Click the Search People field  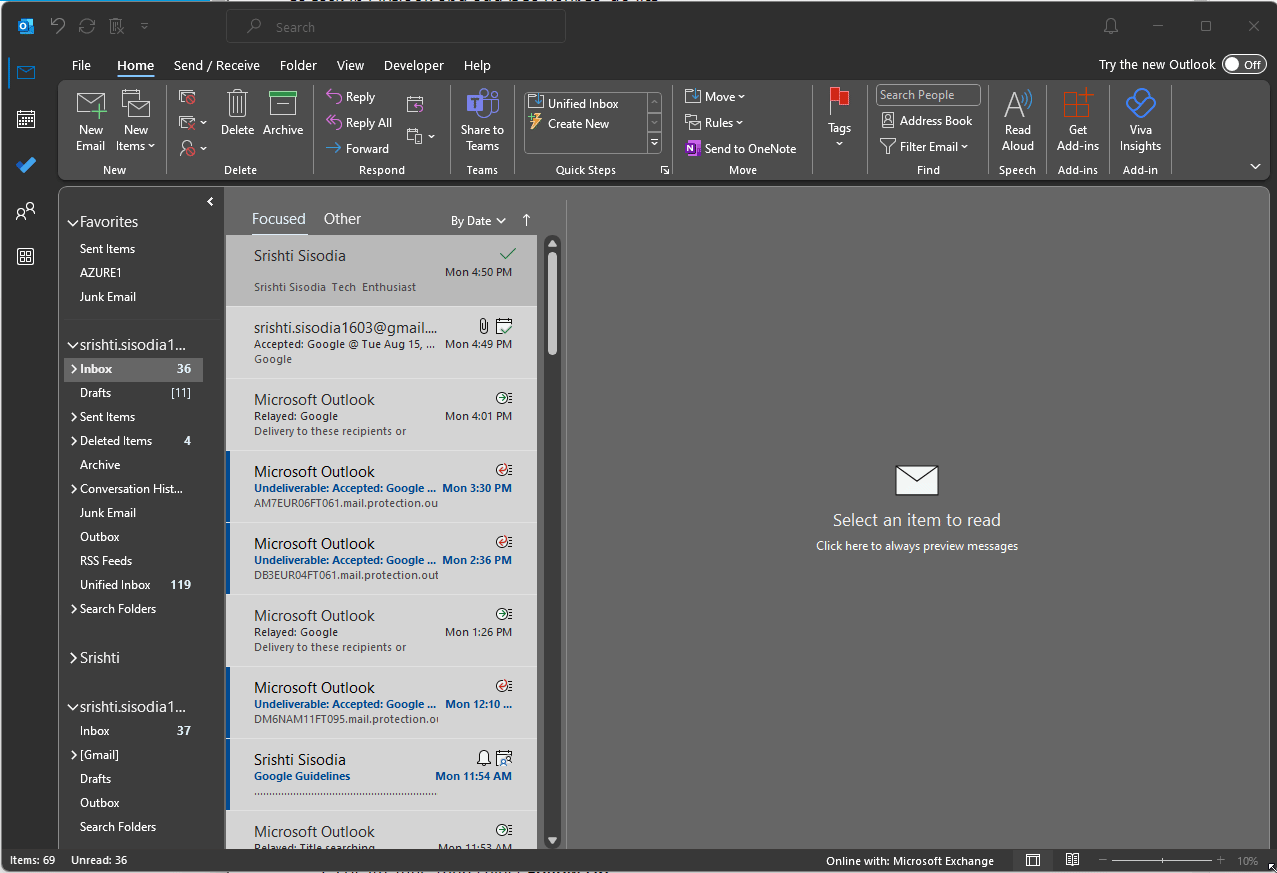pyautogui.click(x=928, y=95)
